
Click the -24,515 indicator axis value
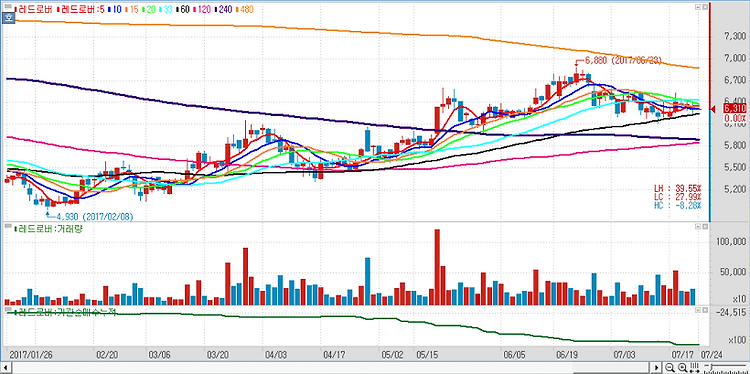732,312
